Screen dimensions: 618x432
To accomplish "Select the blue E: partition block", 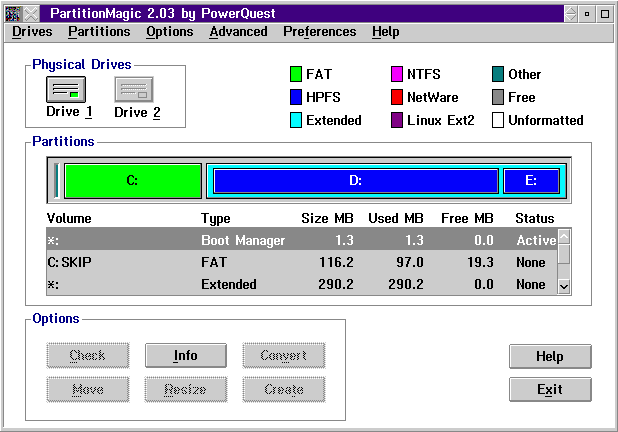I will tap(531, 181).
